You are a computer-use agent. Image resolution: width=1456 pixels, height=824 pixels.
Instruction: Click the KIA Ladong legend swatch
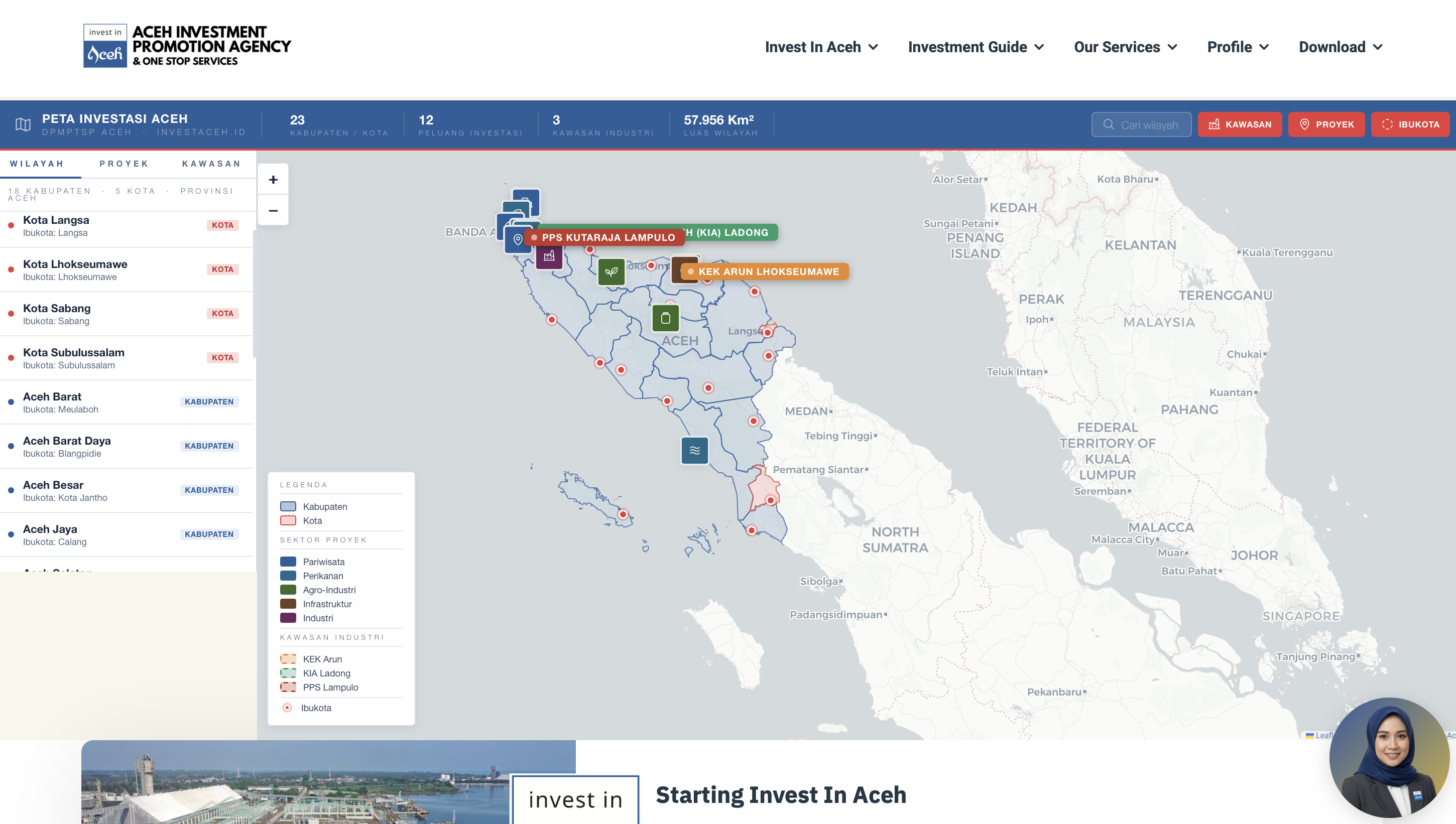(x=288, y=673)
